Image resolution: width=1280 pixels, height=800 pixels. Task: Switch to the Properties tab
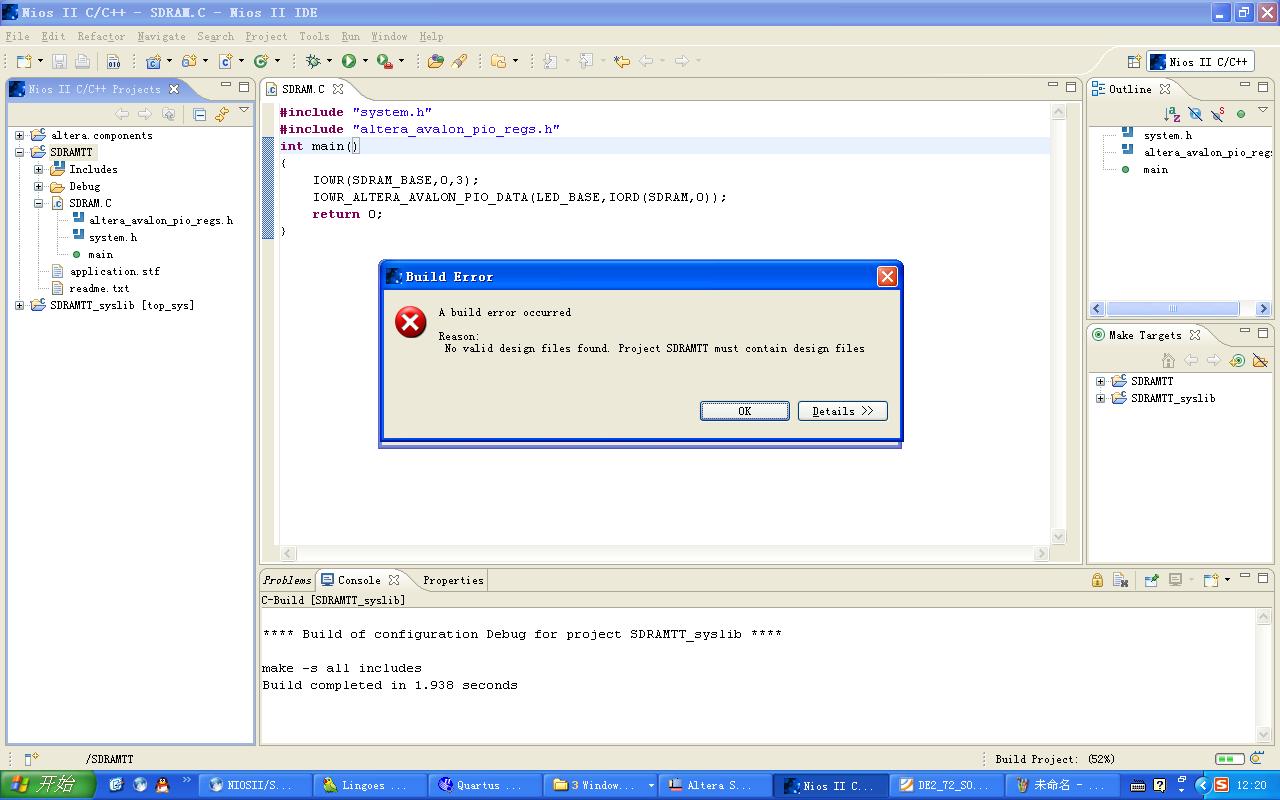point(453,580)
